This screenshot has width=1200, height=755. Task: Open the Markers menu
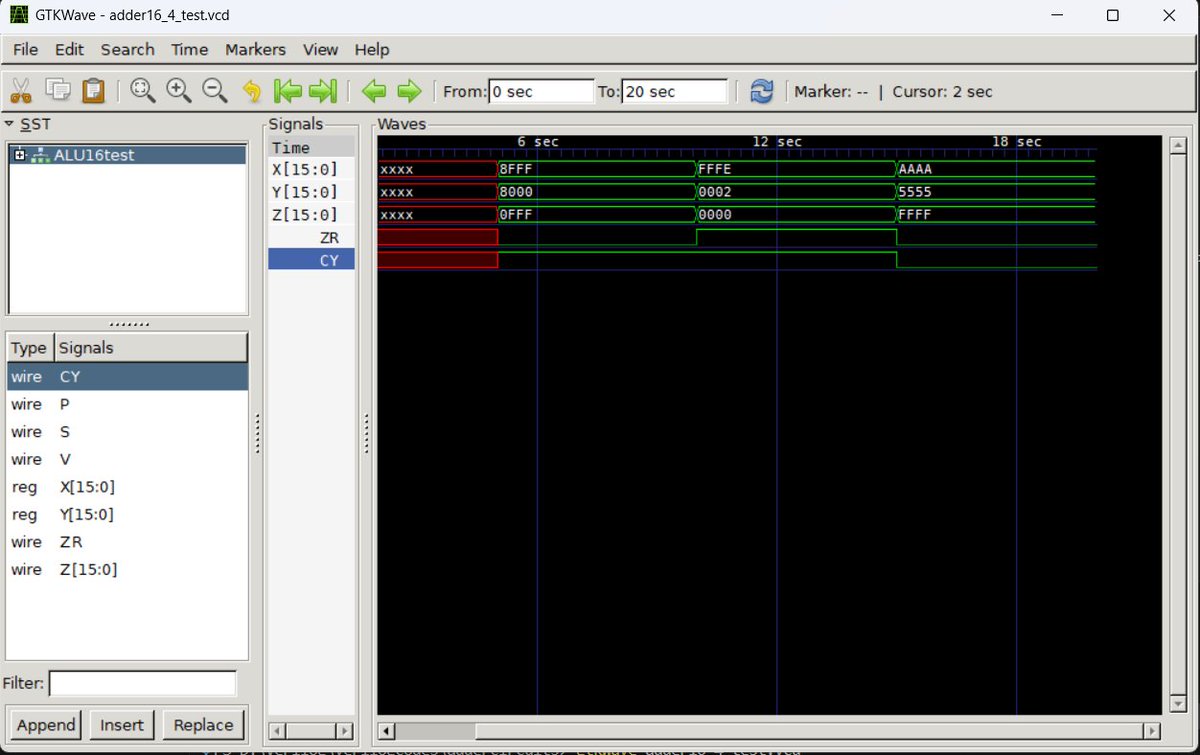[255, 49]
